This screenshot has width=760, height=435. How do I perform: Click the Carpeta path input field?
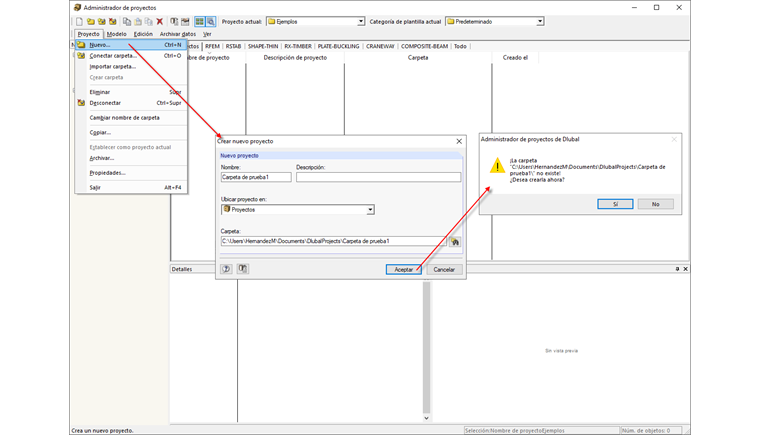click(x=333, y=241)
